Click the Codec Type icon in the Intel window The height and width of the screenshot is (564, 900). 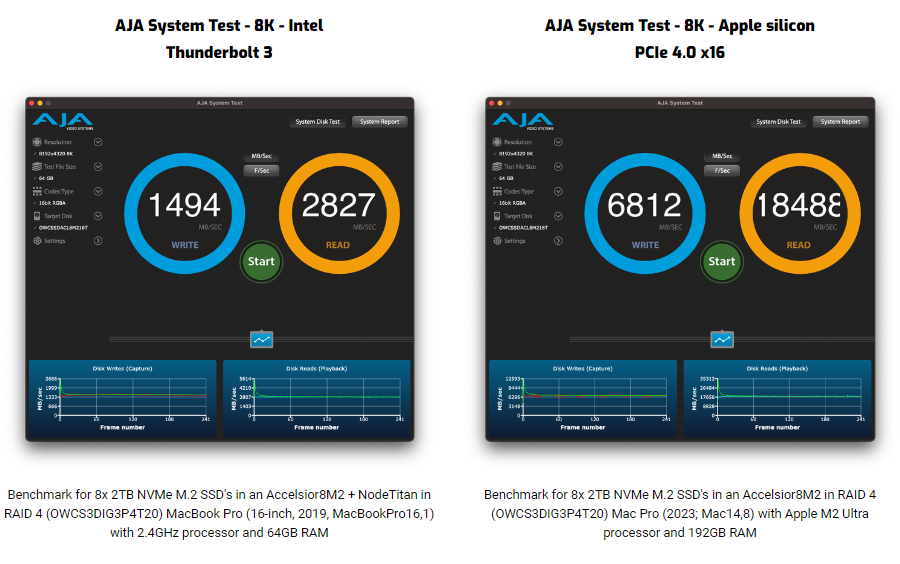[37, 191]
